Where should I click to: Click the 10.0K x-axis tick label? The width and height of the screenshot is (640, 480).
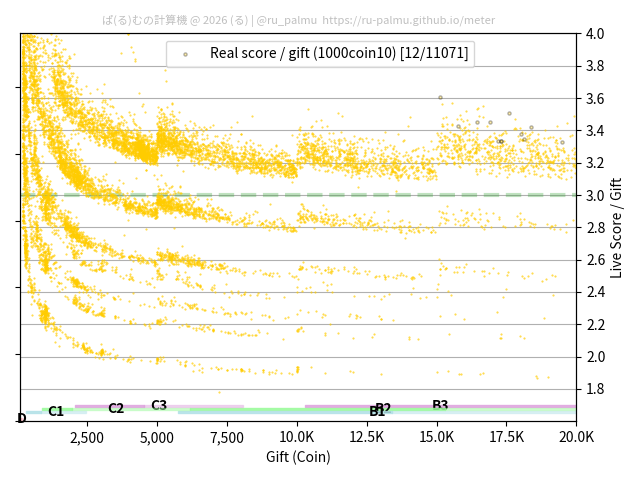point(297,437)
